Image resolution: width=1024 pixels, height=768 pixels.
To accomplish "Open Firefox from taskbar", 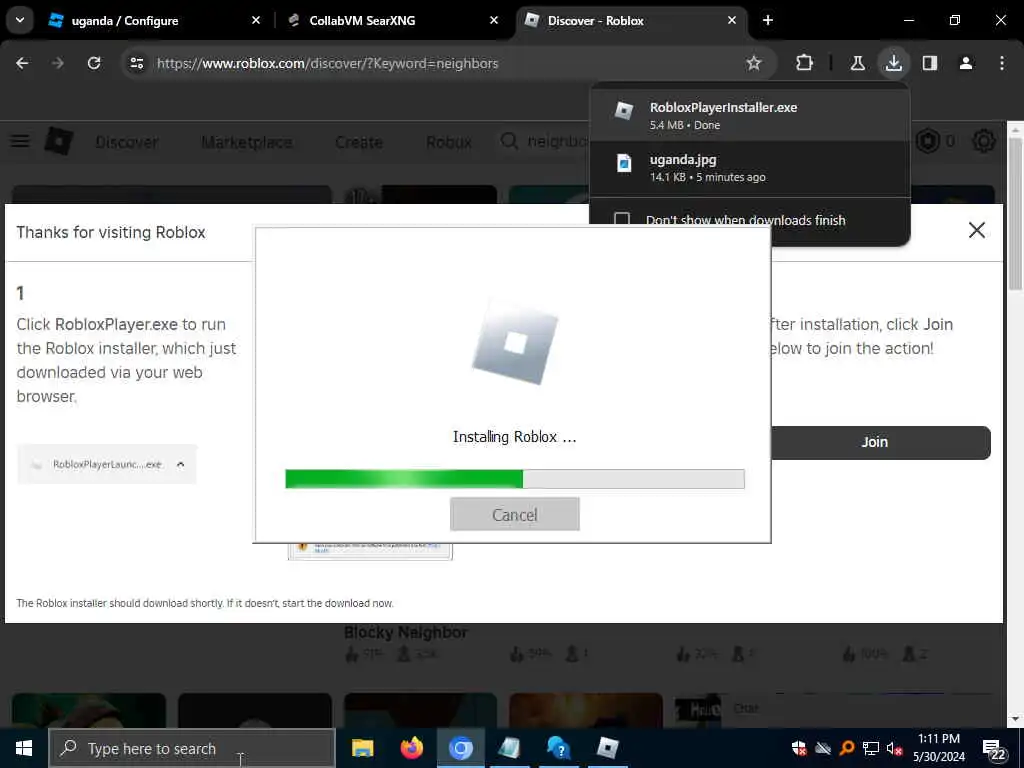I will click(411, 748).
